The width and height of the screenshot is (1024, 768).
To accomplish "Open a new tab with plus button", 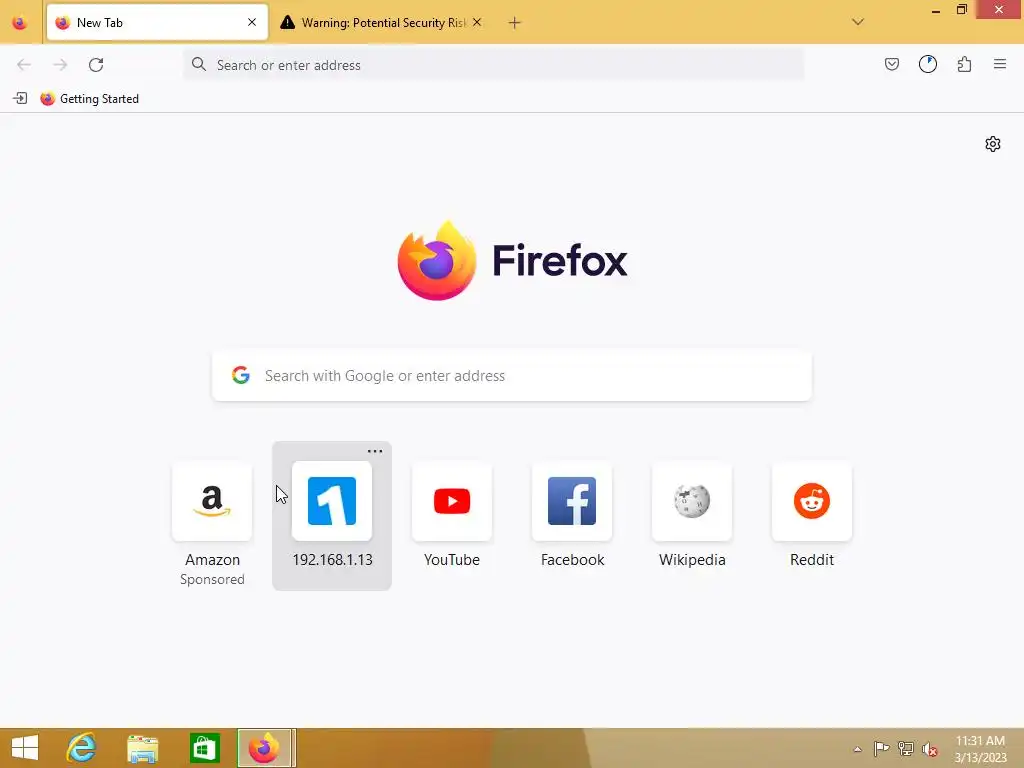I will click(x=515, y=23).
